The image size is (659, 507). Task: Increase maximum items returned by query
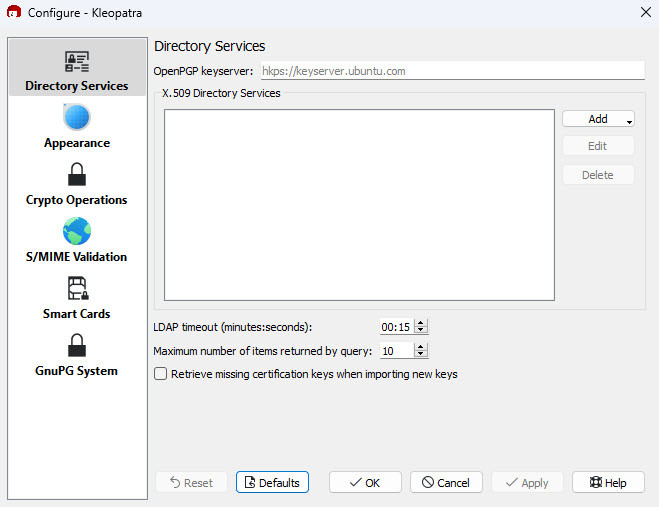pos(421,347)
